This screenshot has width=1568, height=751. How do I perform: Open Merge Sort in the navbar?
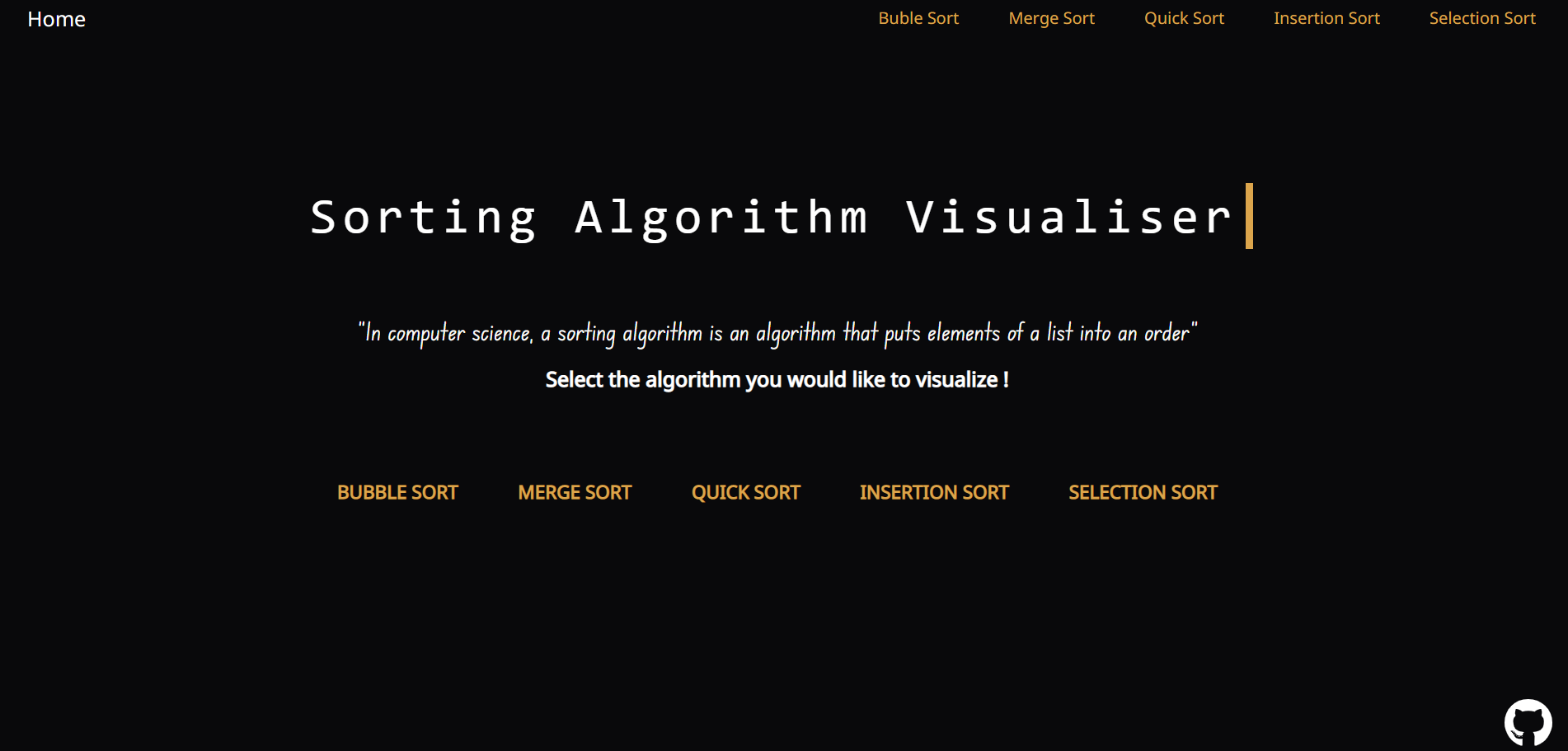[x=1051, y=18]
